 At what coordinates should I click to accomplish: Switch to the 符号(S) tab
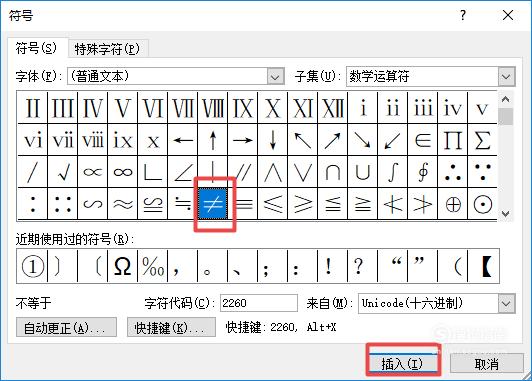[x=36, y=48]
